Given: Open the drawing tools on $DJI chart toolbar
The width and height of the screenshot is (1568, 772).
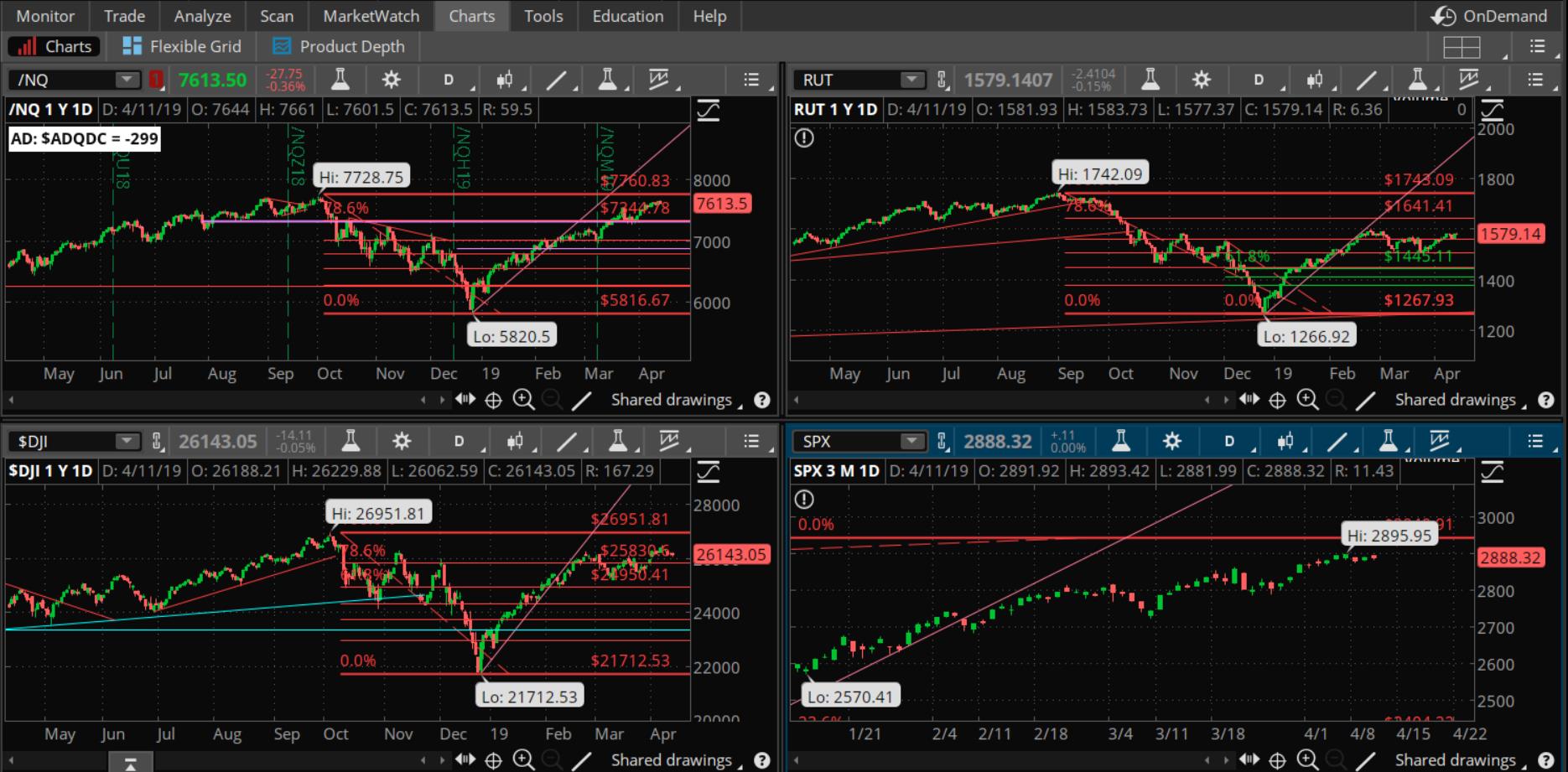Looking at the screenshot, I should tap(566, 441).
